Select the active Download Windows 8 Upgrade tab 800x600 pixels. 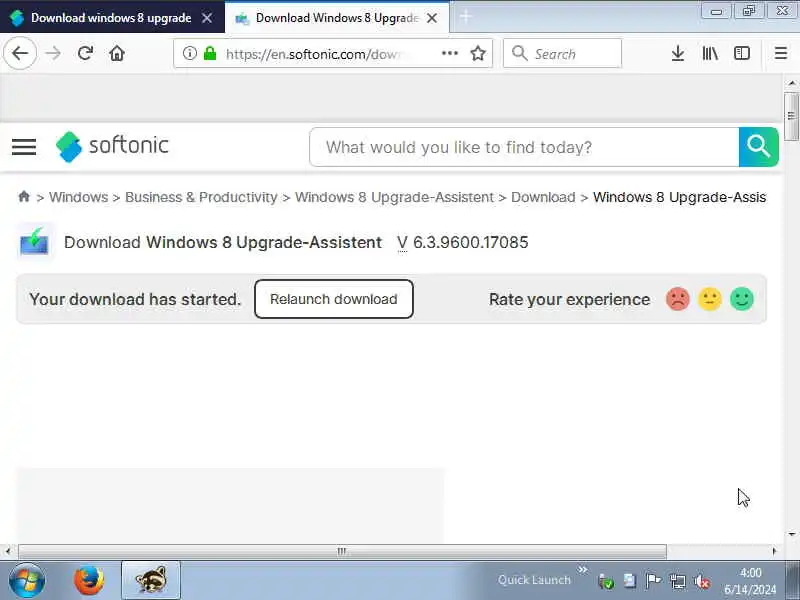[337, 18]
